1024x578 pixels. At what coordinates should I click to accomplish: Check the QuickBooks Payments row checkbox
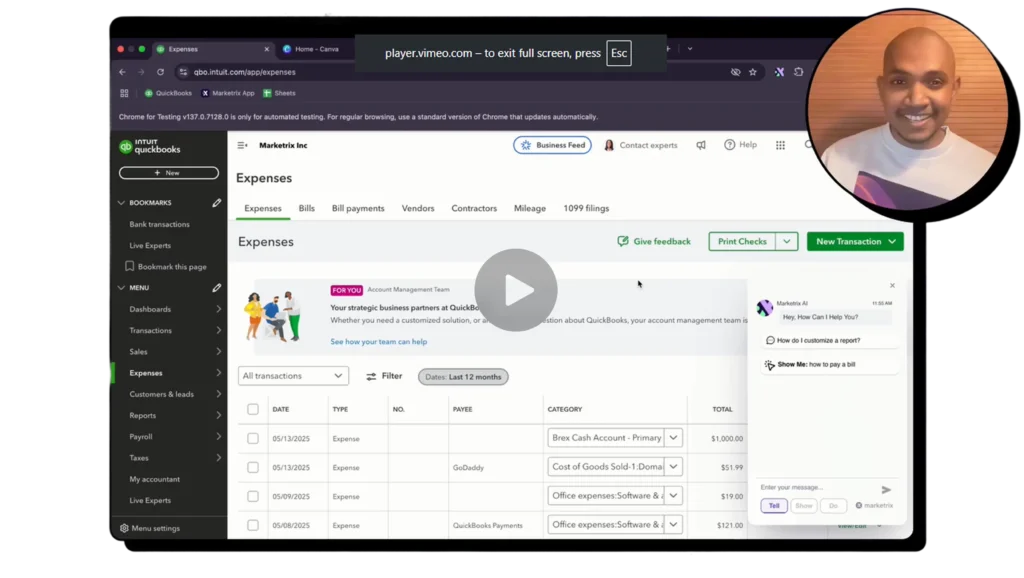[253, 526]
